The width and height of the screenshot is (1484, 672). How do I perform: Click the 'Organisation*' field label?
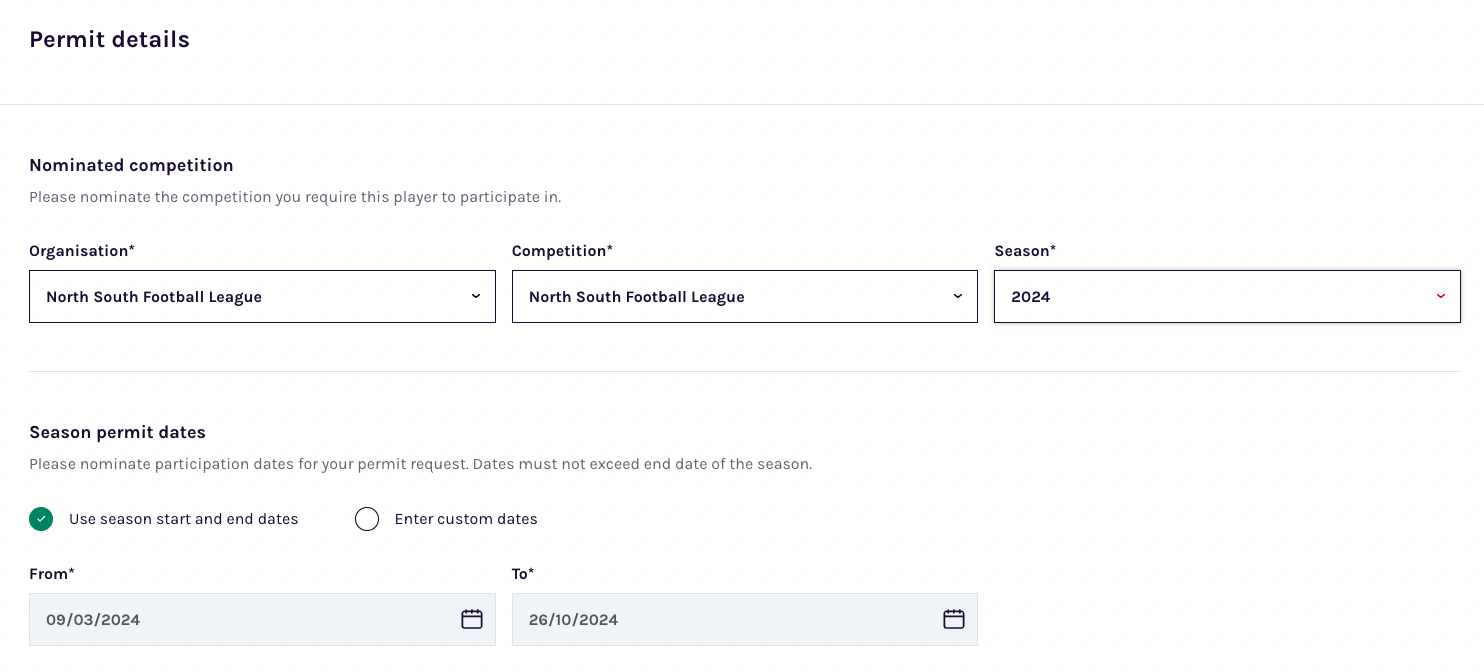tap(82, 251)
